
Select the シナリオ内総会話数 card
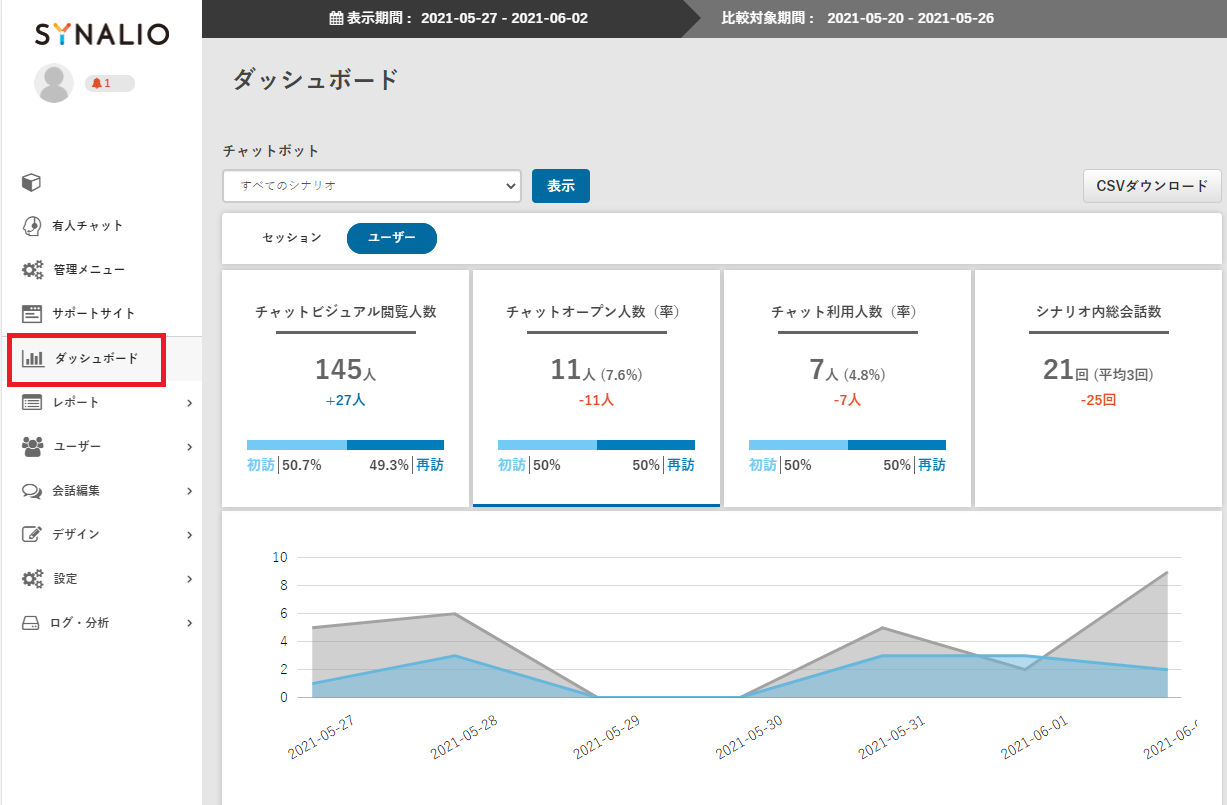pyautogui.click(x=1098, y=388)
